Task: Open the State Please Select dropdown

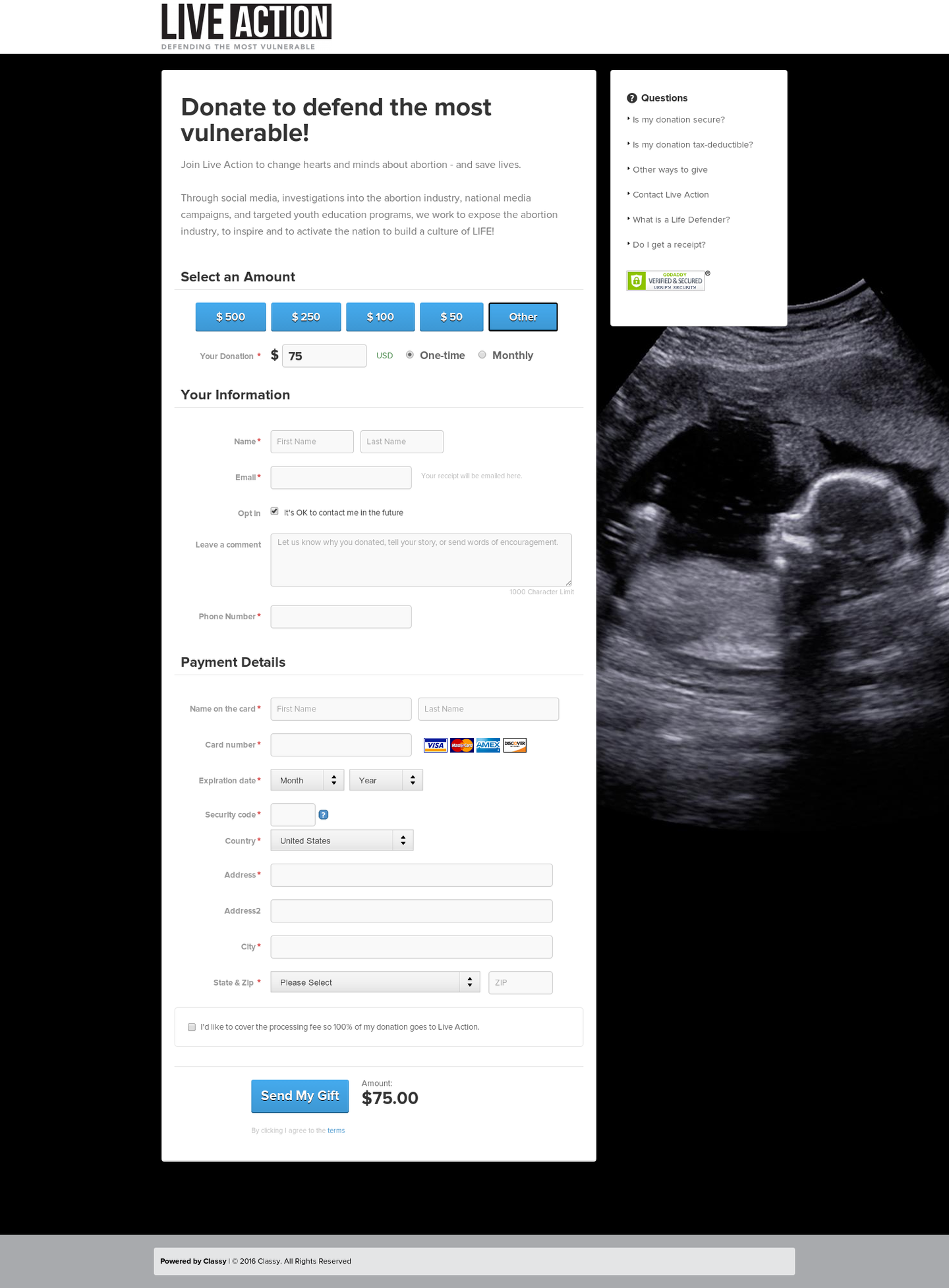Action: (375, 982)
